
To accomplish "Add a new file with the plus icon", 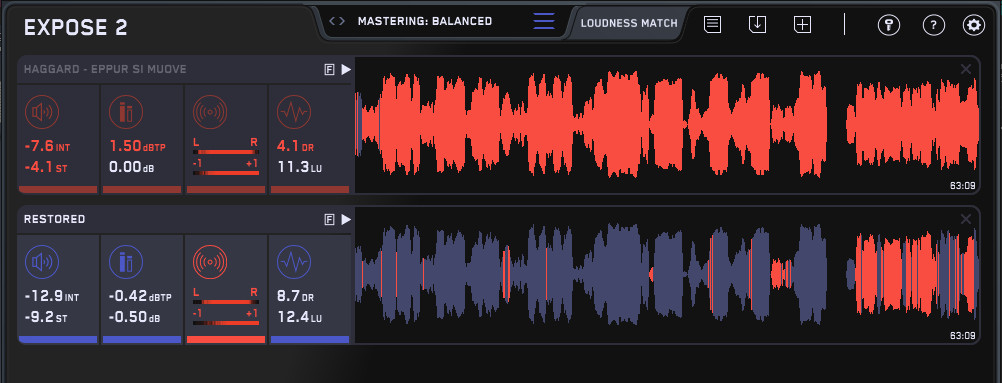I will point(802,25).
